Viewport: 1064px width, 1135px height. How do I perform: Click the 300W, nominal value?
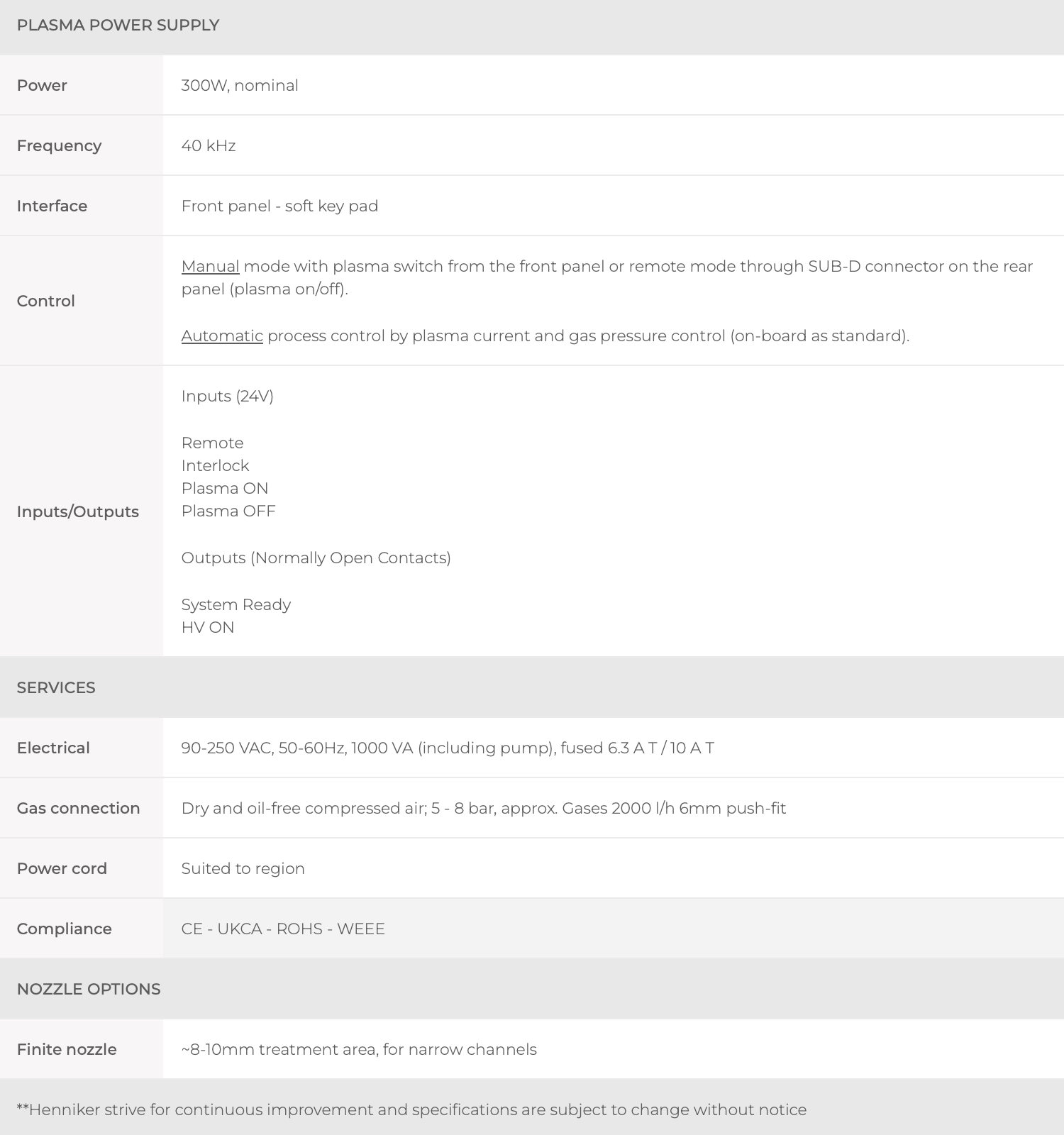pos(240,85)
